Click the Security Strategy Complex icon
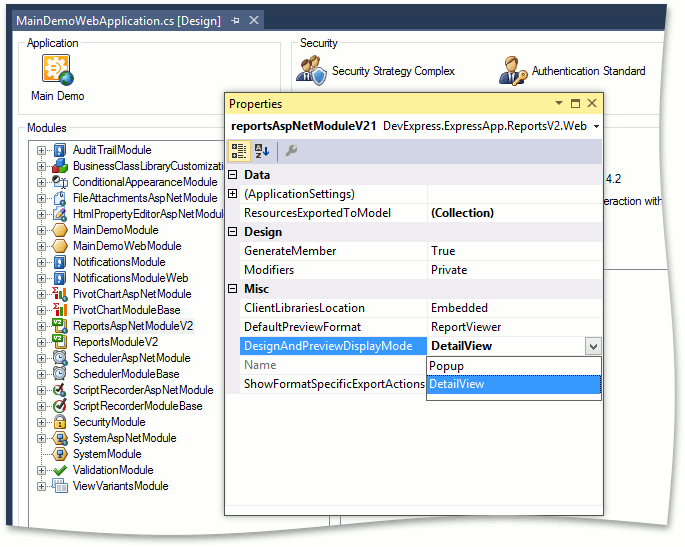 coord(311,71)
